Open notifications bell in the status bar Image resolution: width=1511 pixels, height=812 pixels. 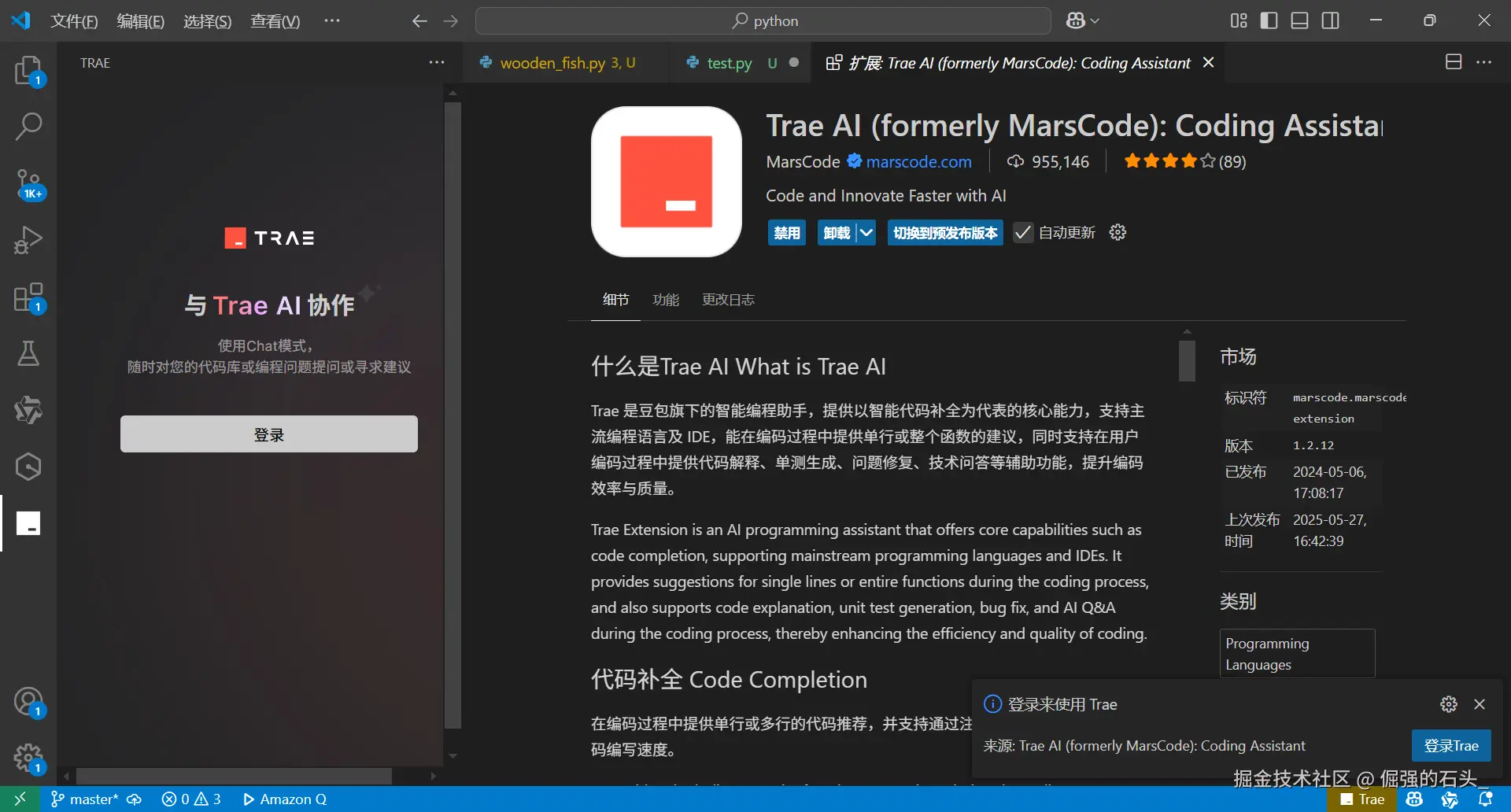click(1486, 799)
